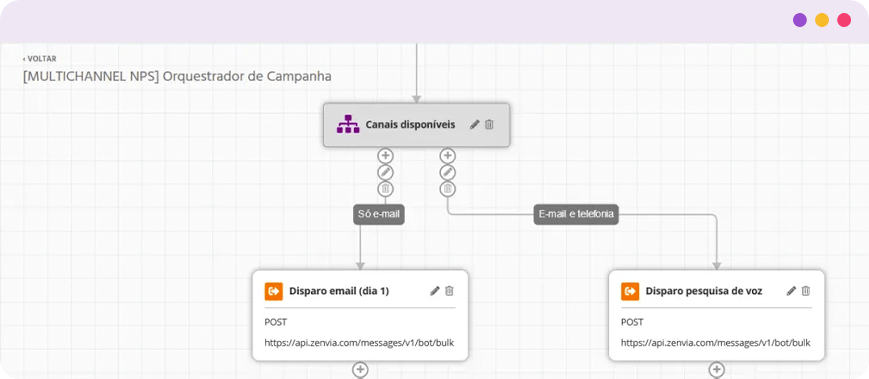Edit the Canais disponíveis node with pencil

click(x=474, y=125)
